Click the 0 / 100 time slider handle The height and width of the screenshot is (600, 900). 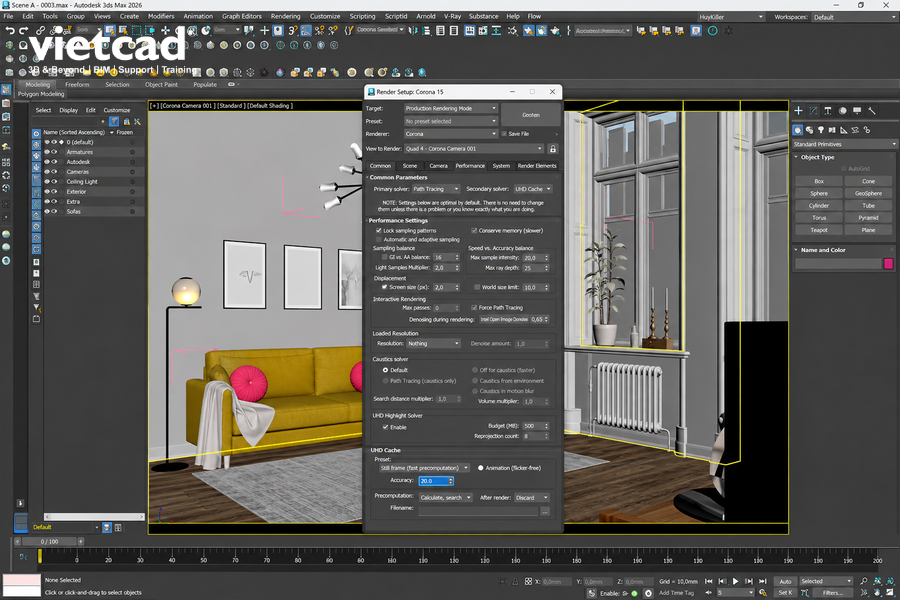pos(49,541)
